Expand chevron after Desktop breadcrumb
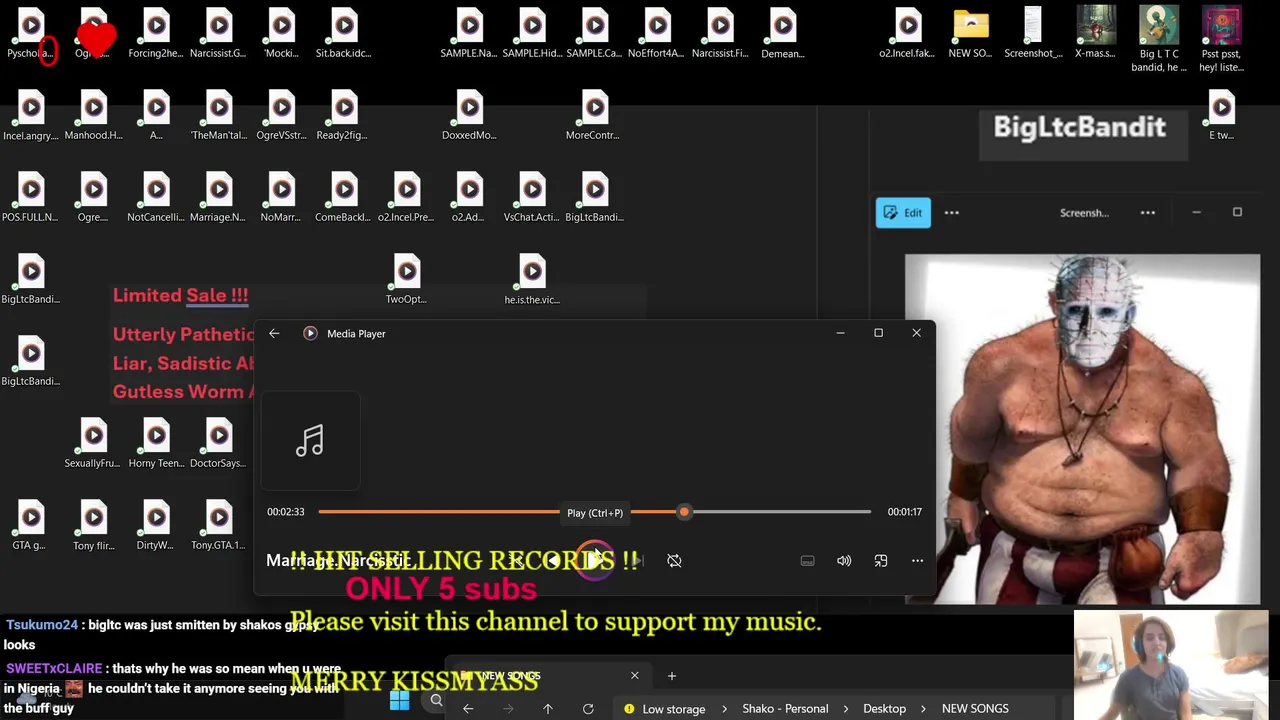Image resolution: width=1280 pixels, height=720 pixels. (x=925, y=709)
